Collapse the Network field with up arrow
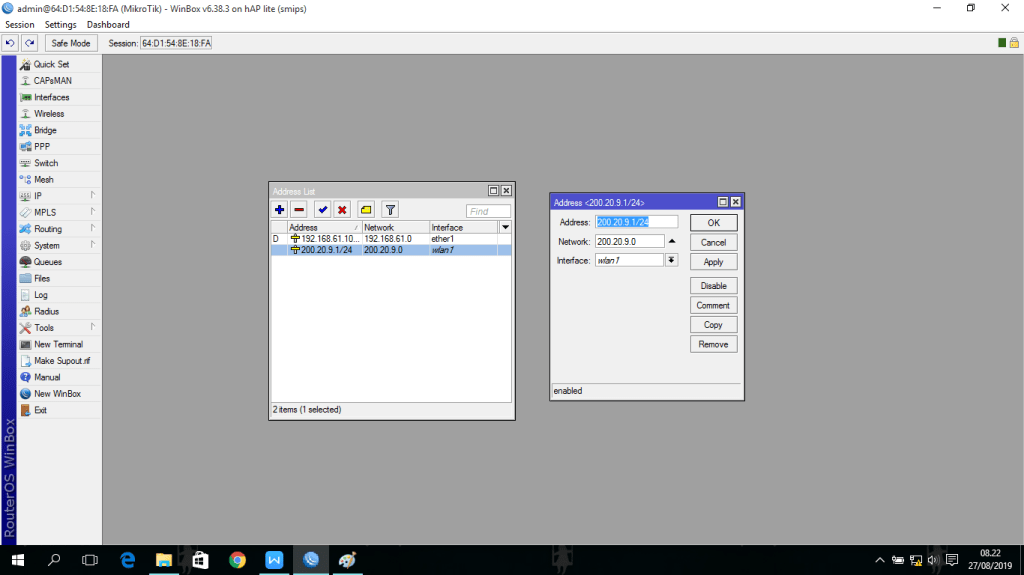The image size is (1024, 575). pos(672,241)
